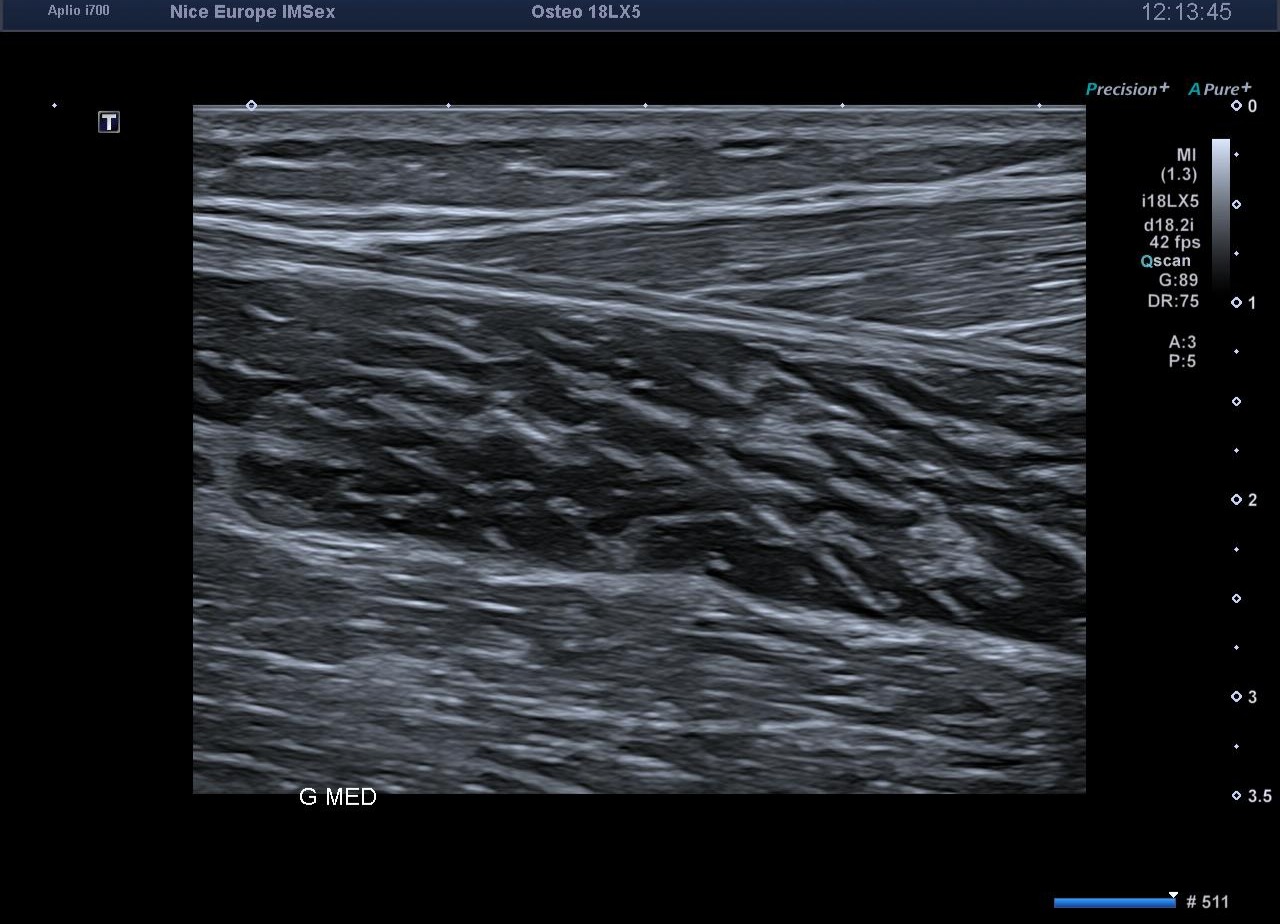Select the DR:75 dynamic range value
The image size is (1280, 924).
[1172, 301]
